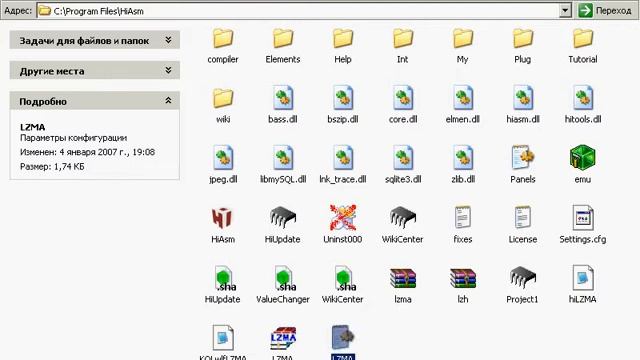
Task: Open the Elements folder
Action: (282, 46)
